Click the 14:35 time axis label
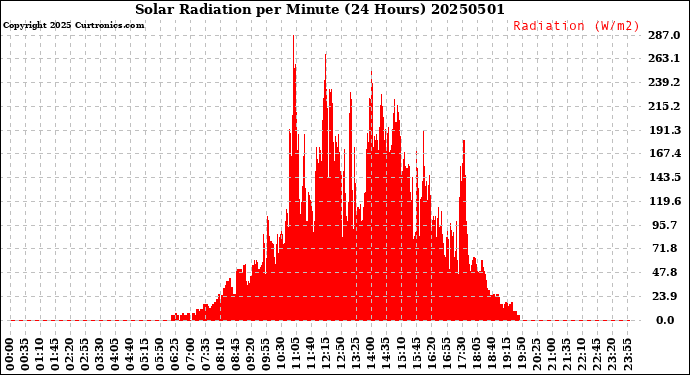The height and width of the screenshot is (375, 690). (385, 355)
